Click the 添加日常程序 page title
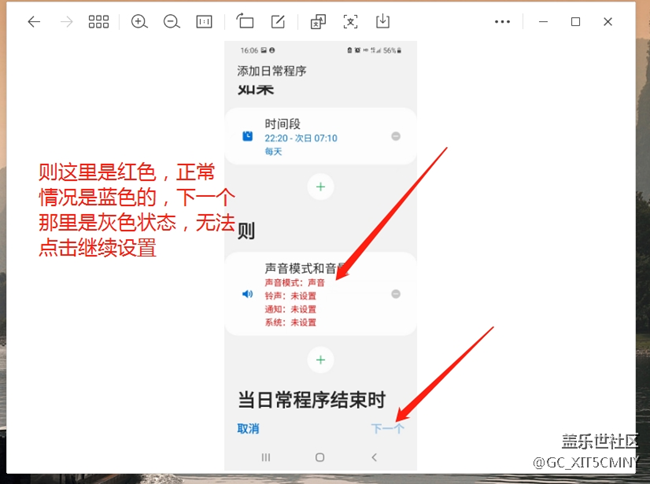The height and width of the screenshot is (484, 650). 272,71
